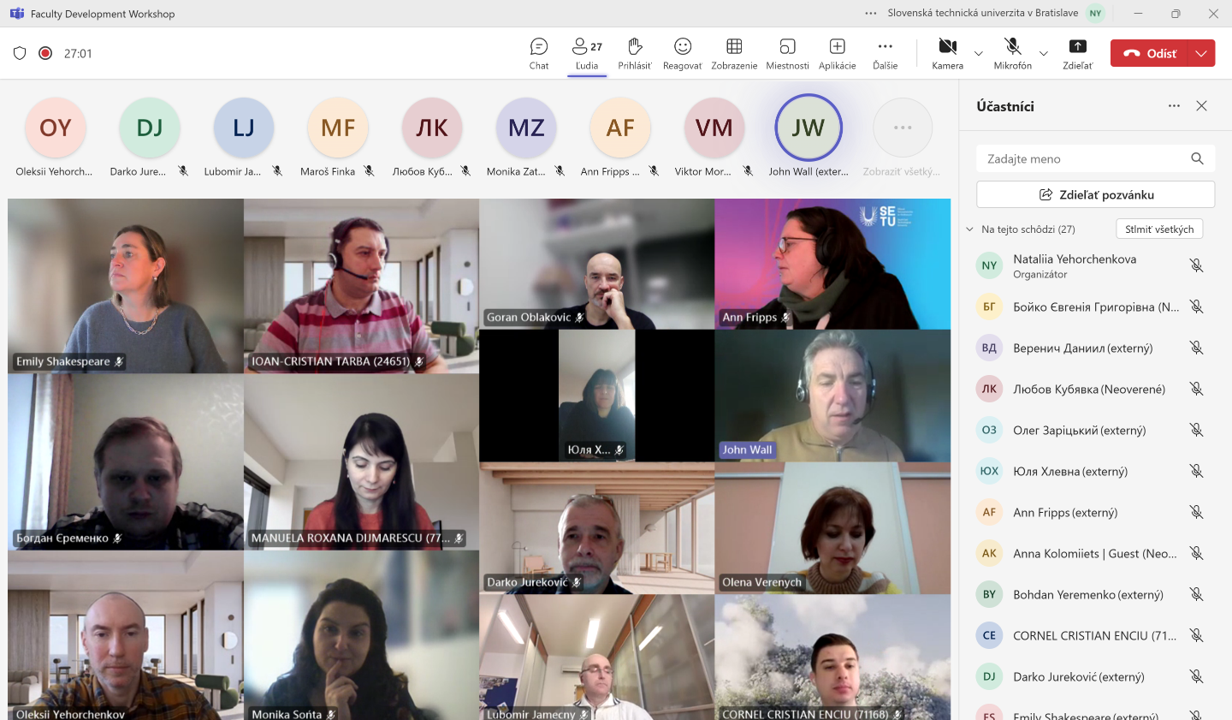
Task: Open Zobrazenie view layout options
Action: point(734,53)
